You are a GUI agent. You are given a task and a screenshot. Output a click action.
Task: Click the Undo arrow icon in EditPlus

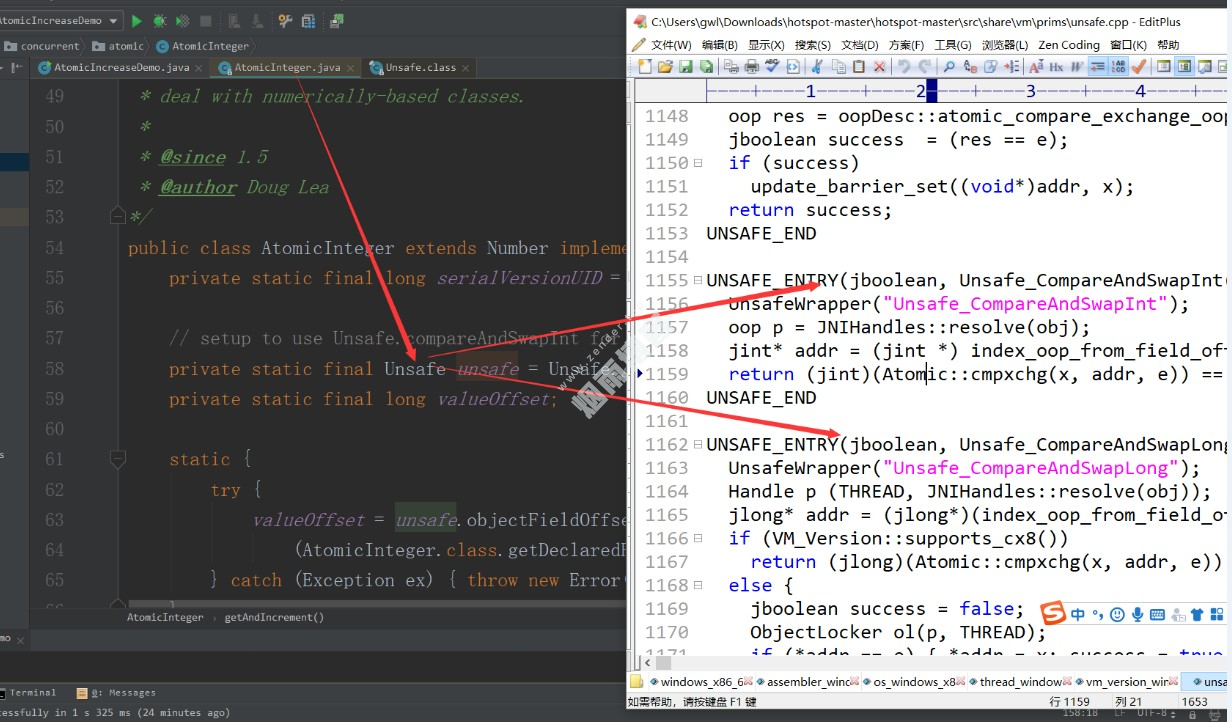pyautogui.click(x=904, y=67)
